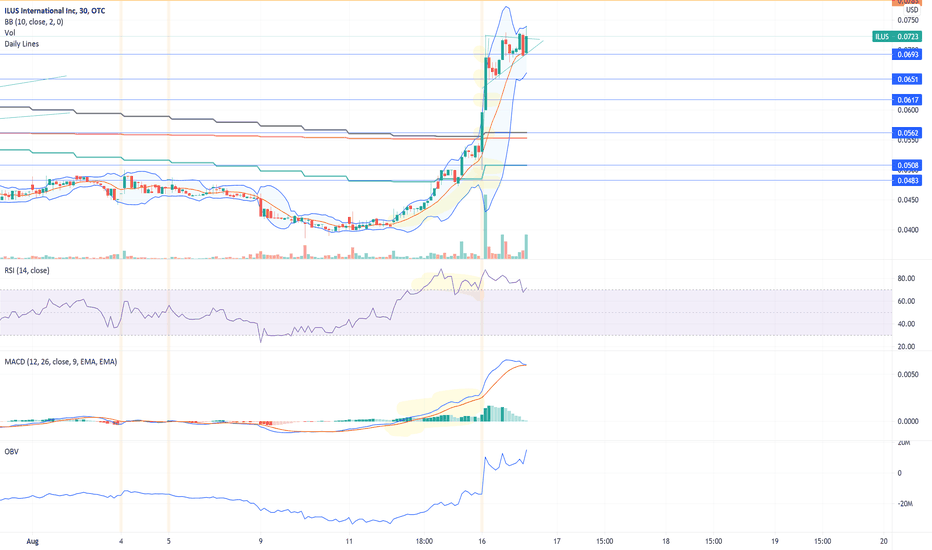Click the Aug date label on time axis
The height and width of the screenshot is (550, 932).
point(33,541)
